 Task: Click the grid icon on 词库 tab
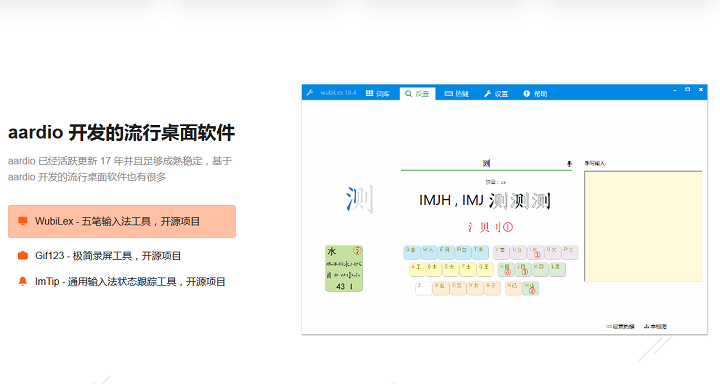(369, 94)
